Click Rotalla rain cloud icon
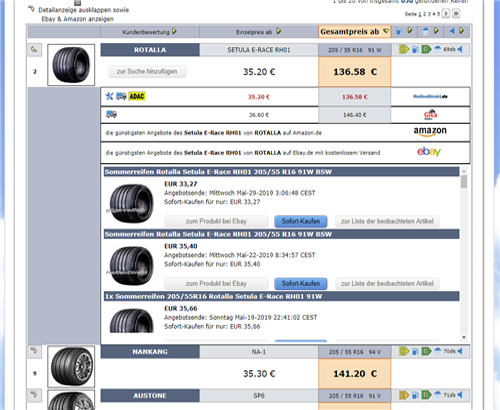Viewport: 500px width, 410px height. pyautogui.click(x=437, y=49)
